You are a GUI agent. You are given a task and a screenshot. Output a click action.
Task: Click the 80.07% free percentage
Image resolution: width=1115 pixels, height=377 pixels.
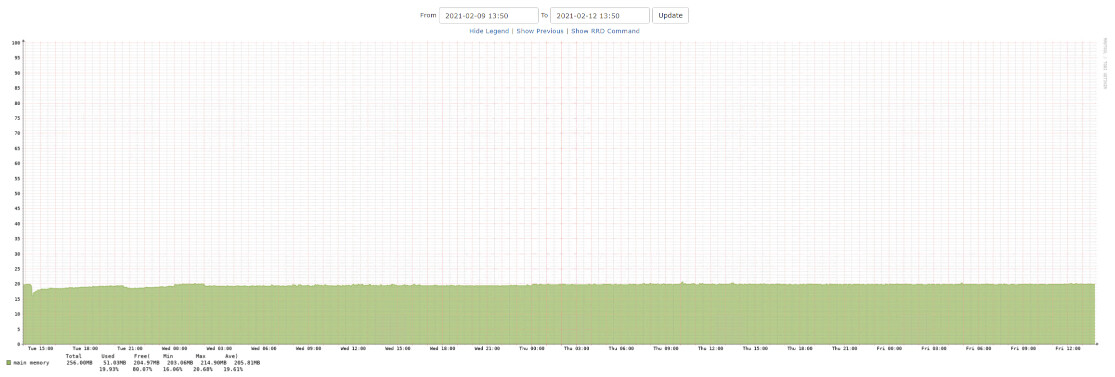(142, 369)
